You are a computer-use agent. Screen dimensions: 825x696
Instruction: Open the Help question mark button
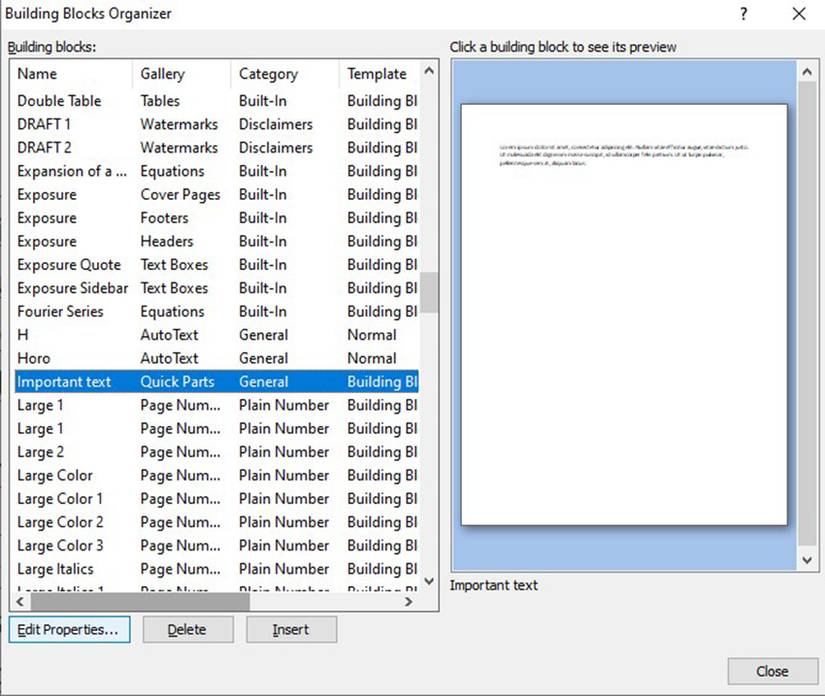(x=743, y=14)
